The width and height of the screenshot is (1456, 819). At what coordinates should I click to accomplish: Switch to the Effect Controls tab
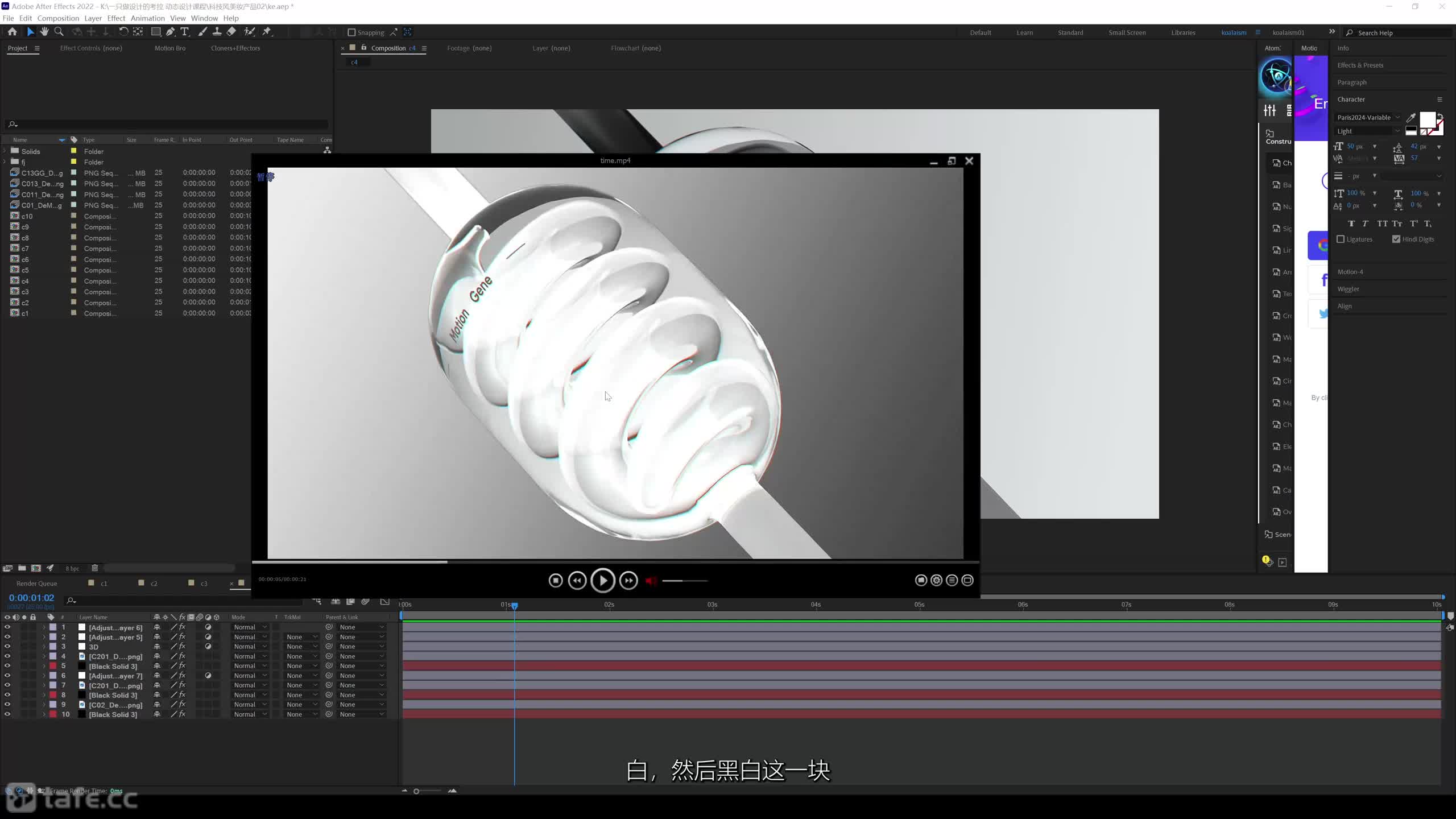pos(91,48)
